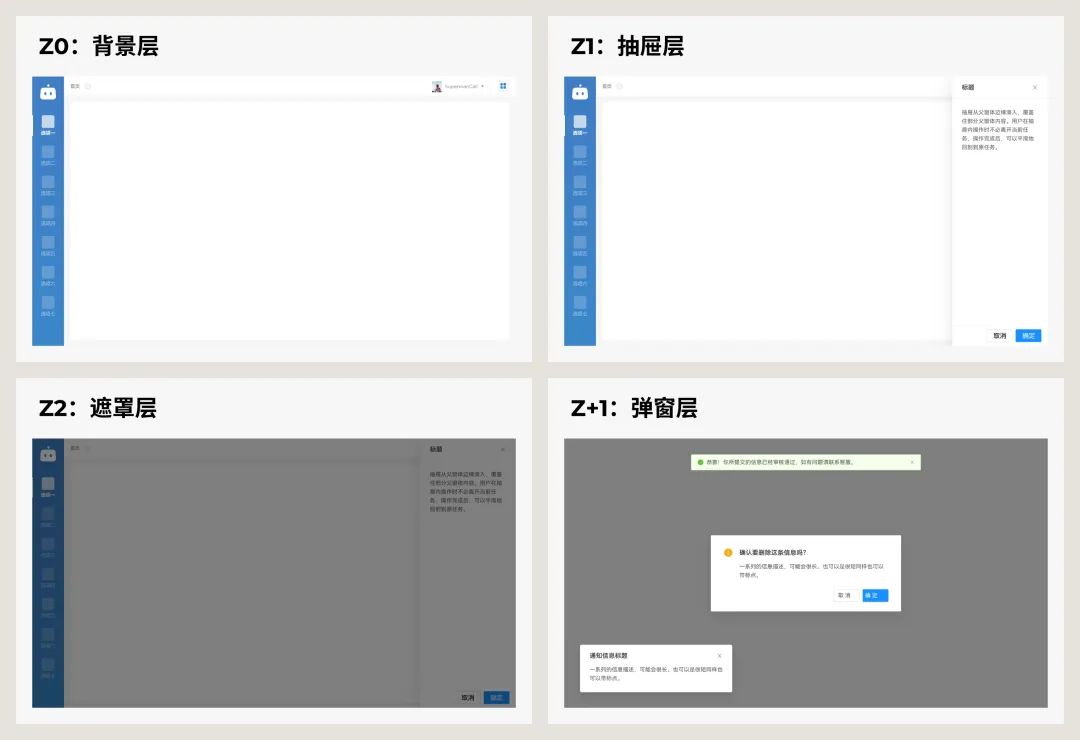Select fifth sidebar item (选项五) in Z1 panel
The height and width of the screenshot is (740, 1080).
[580, 246]
